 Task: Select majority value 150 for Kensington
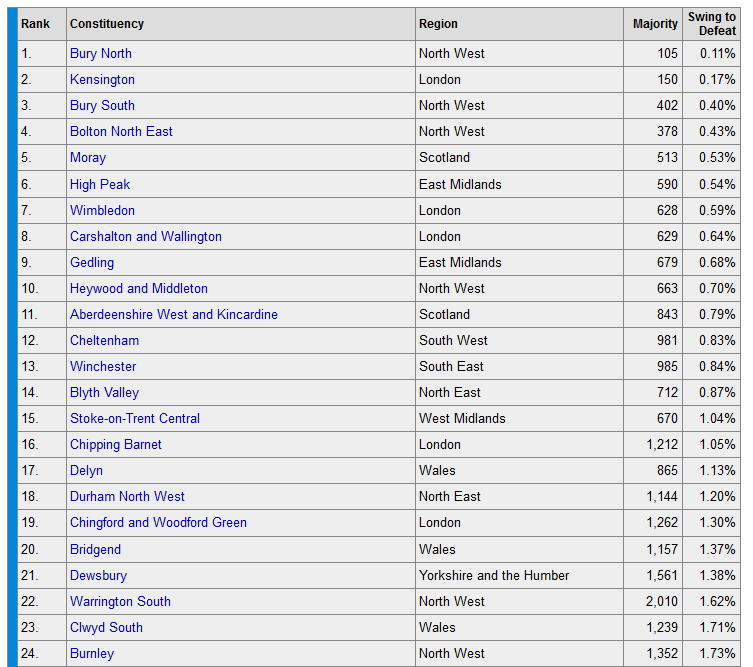click(667, 79)
